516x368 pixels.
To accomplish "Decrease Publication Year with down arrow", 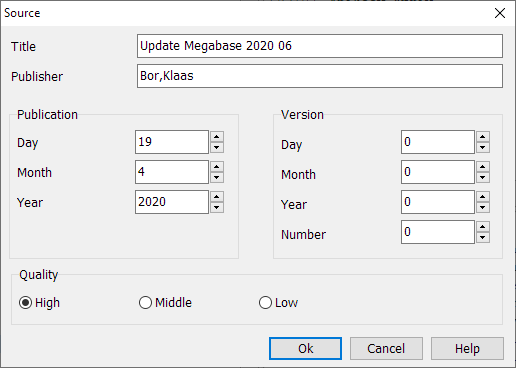I will [x=217, y=207].
